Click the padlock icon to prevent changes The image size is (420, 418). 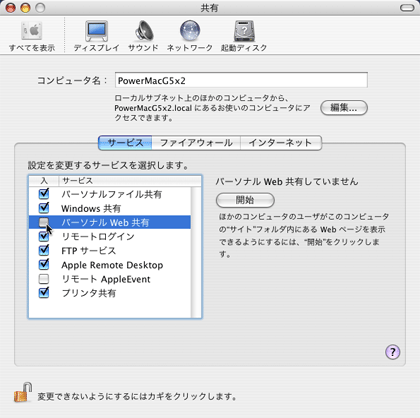(23, 392)
